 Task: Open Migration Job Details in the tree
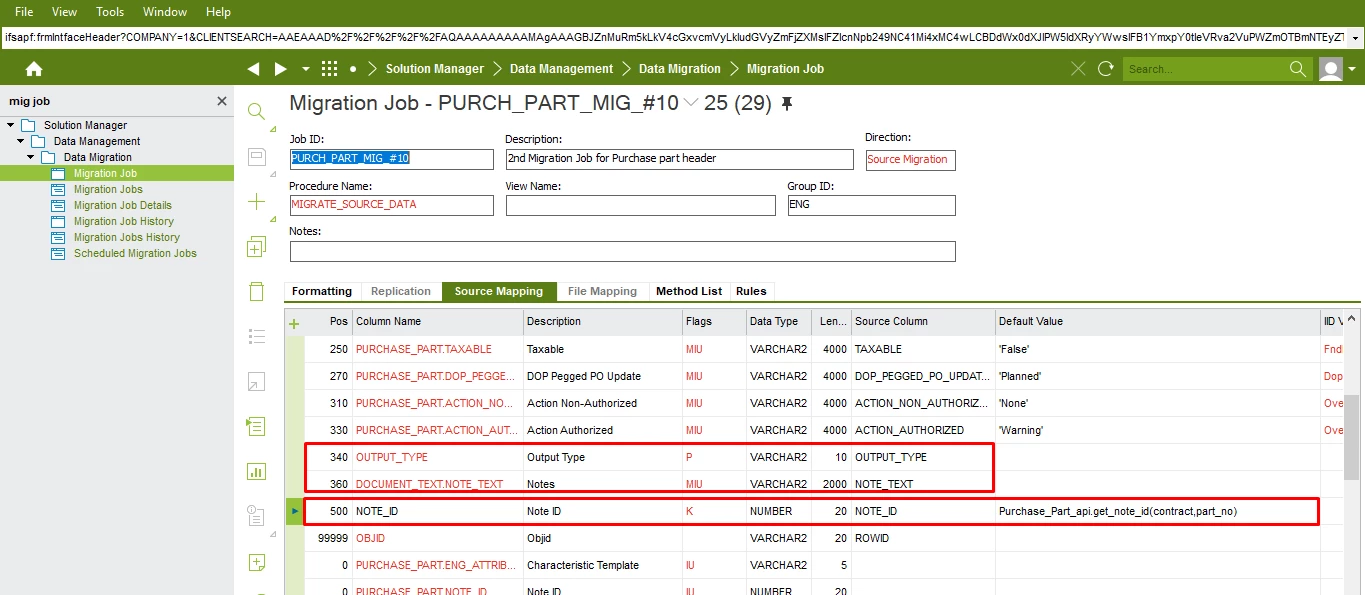coord(123,205)
